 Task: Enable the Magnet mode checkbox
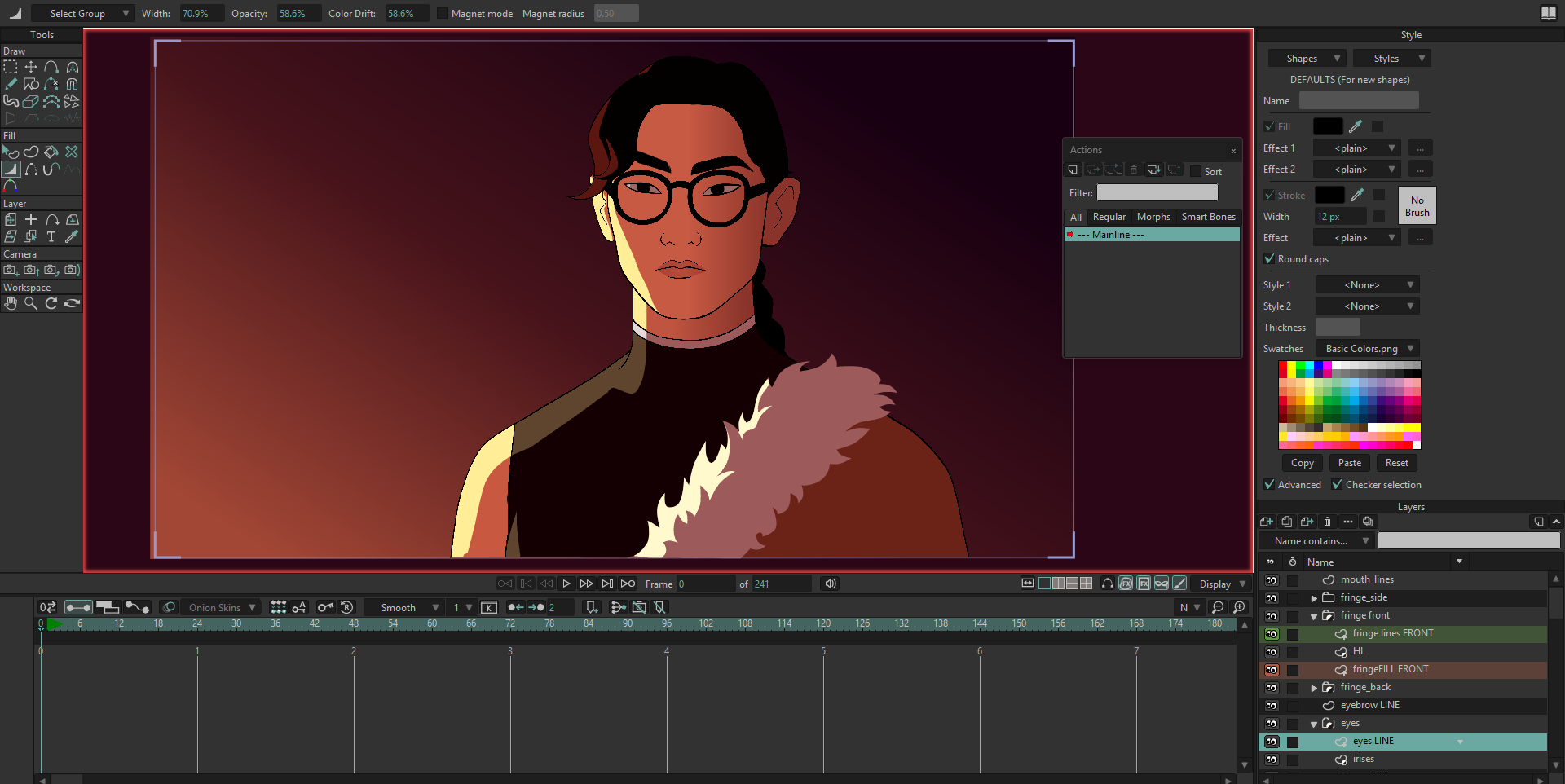[443, 14]
